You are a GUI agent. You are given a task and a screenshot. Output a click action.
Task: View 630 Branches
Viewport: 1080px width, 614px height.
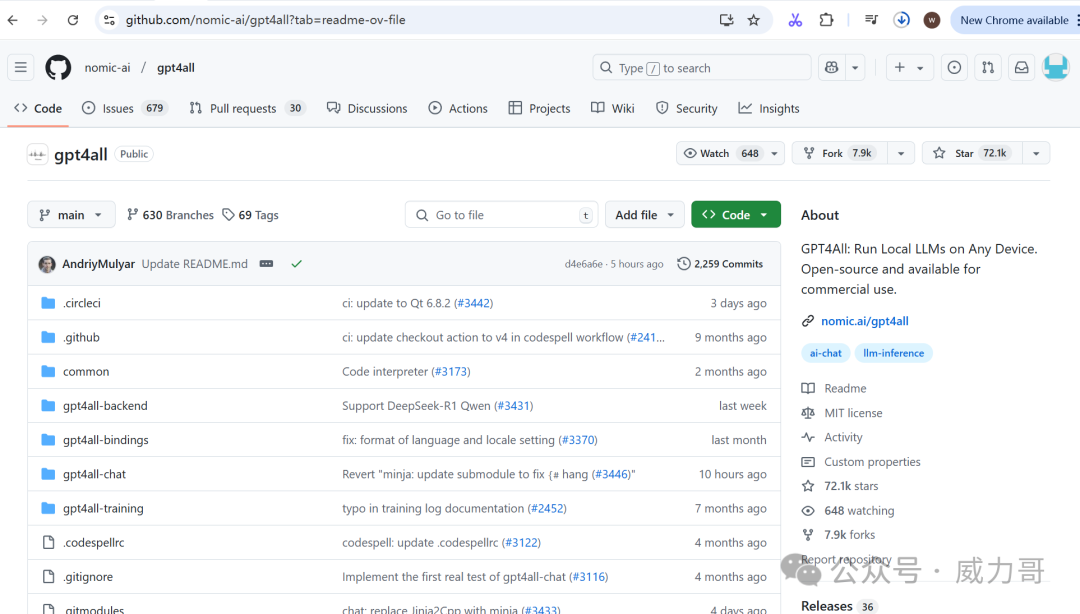click(170, 215)
